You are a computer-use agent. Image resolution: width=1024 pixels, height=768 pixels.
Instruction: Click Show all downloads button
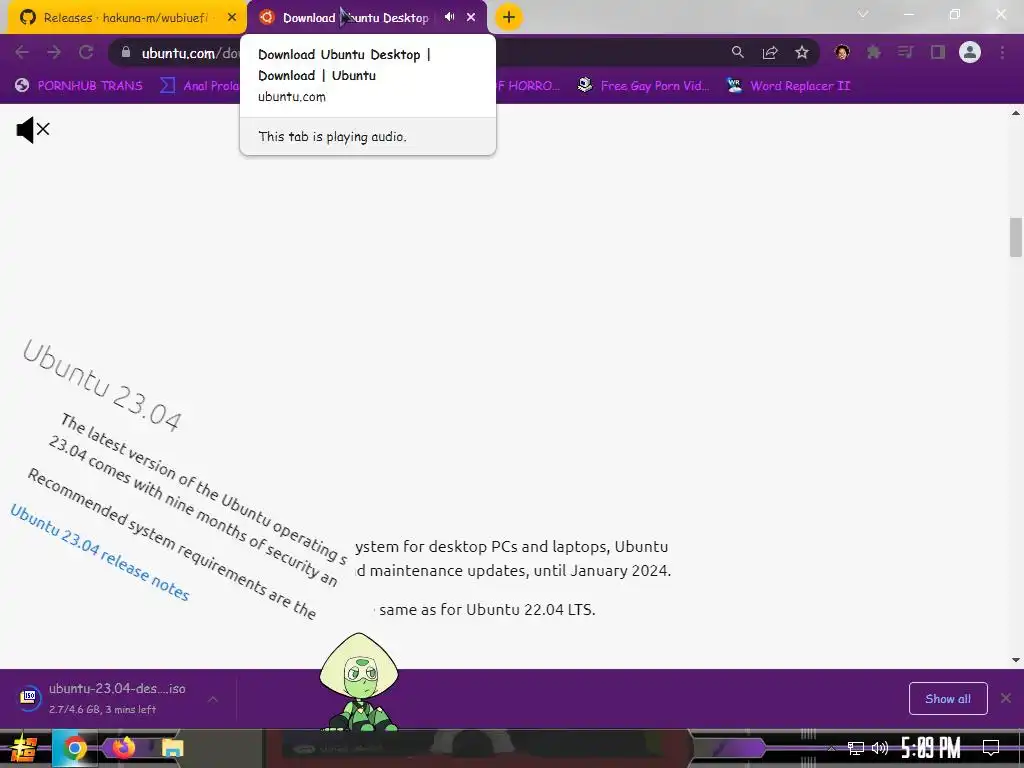(948, 699)
